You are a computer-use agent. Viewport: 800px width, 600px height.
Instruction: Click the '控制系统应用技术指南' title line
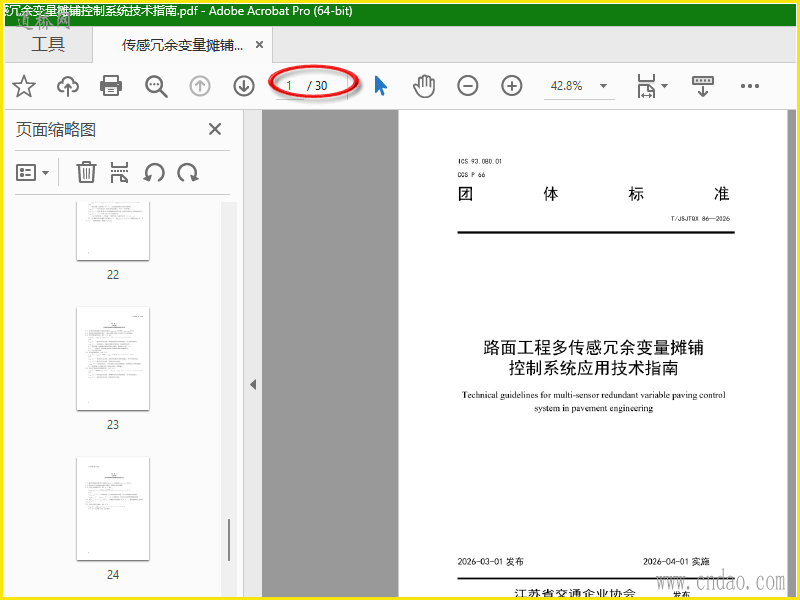click(593, 368)
